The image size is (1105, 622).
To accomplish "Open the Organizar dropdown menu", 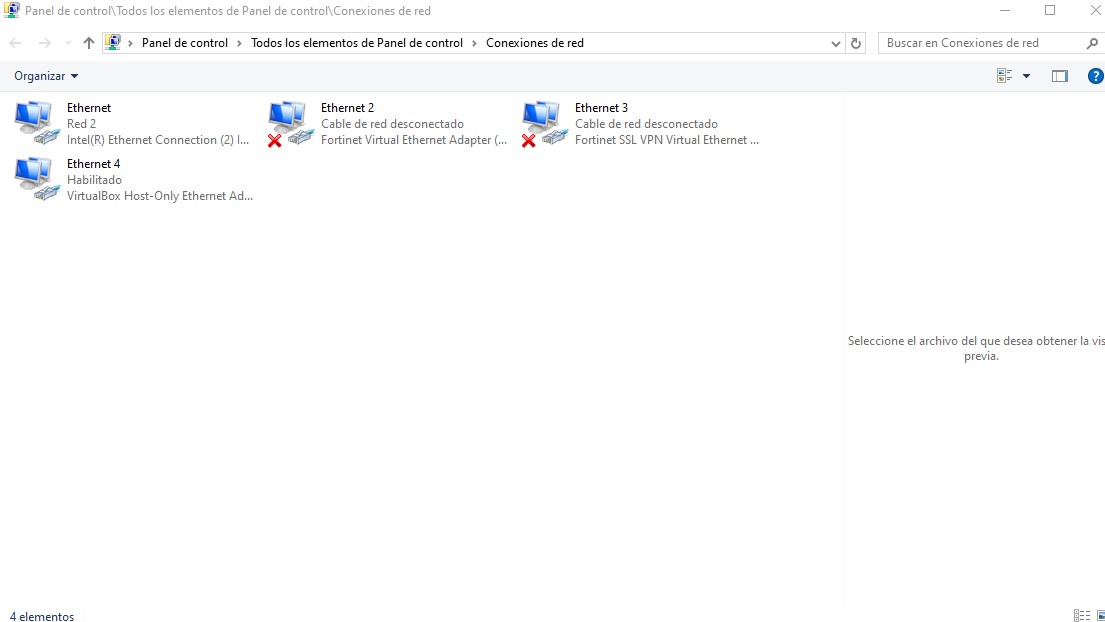I will click(x=46, y=76).
